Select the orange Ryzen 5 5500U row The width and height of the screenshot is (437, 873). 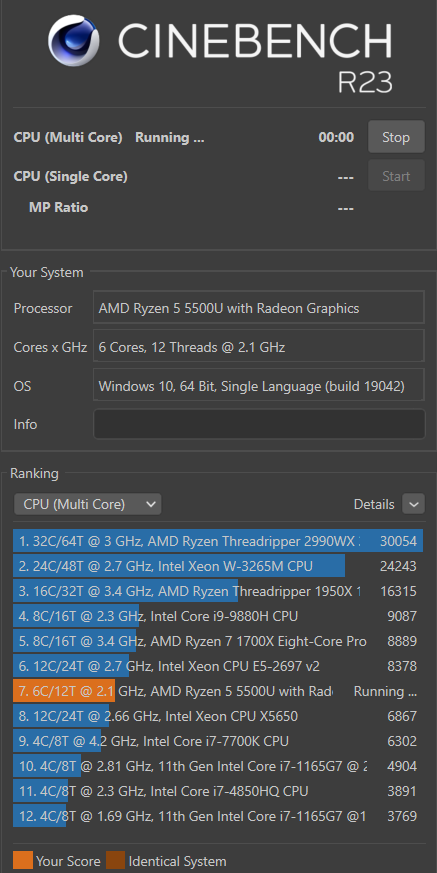[218, 691]
